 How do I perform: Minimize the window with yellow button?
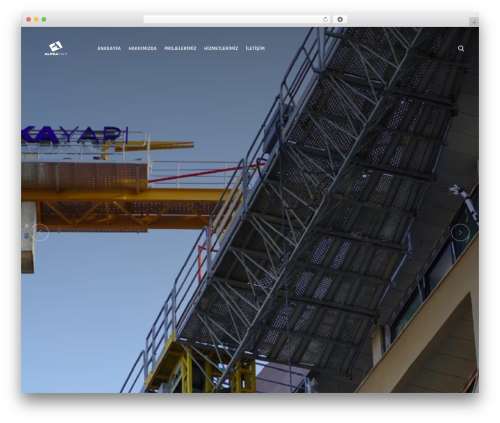tap(36, 19)
